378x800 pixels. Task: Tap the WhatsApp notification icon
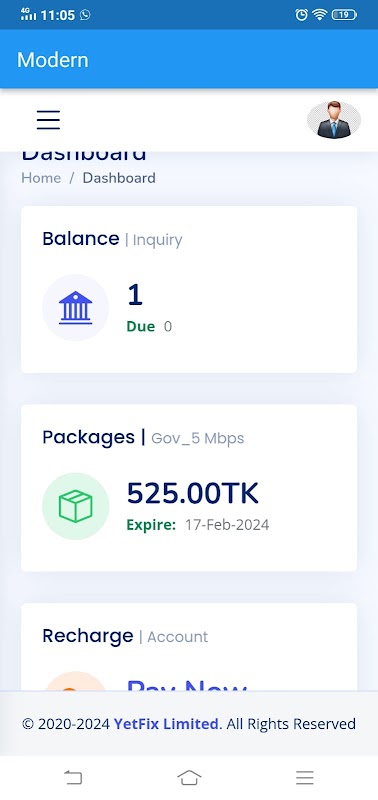[x=85, y=15]
